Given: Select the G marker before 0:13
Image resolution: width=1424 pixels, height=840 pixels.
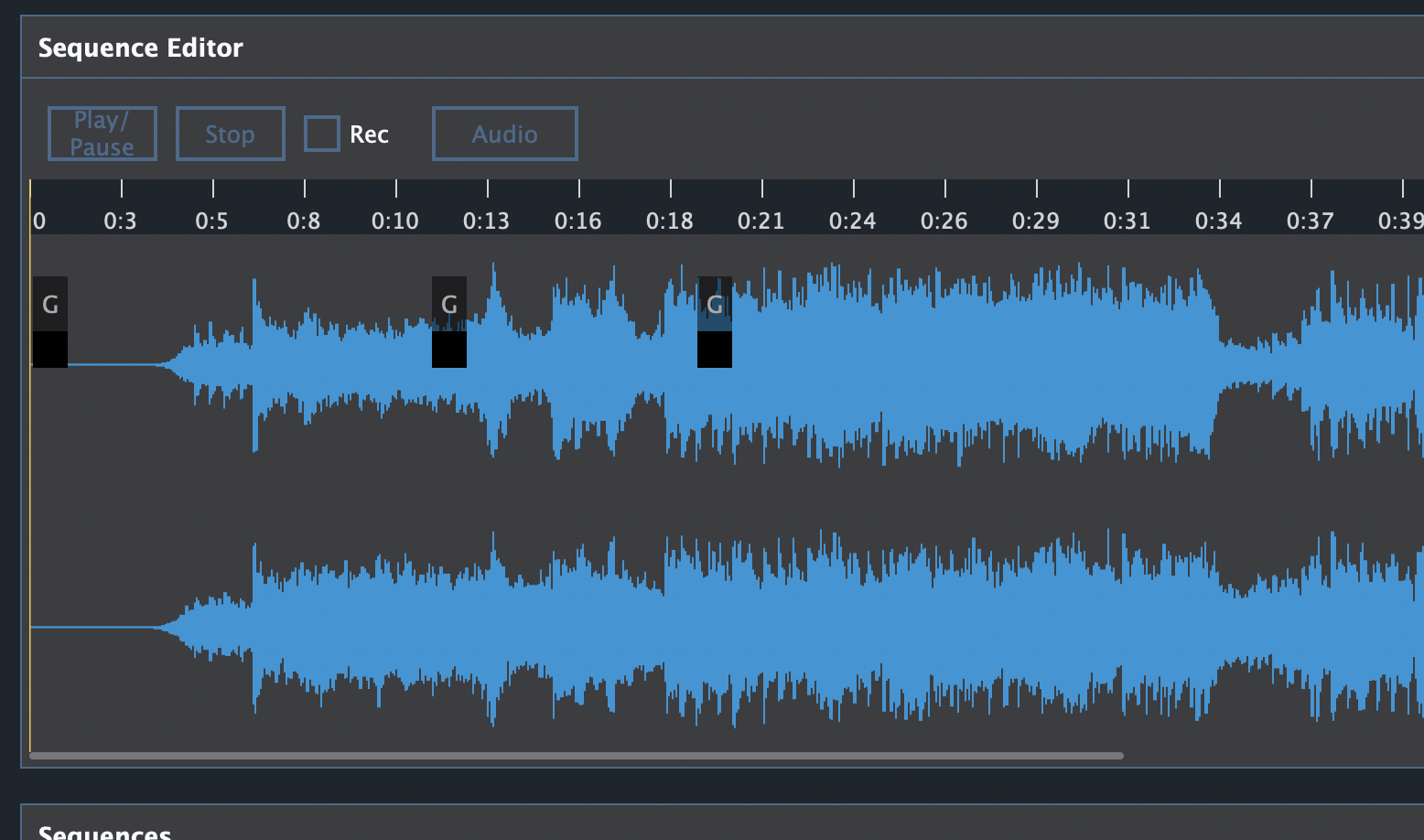Looking at the screenshot, I should [448, 304].
